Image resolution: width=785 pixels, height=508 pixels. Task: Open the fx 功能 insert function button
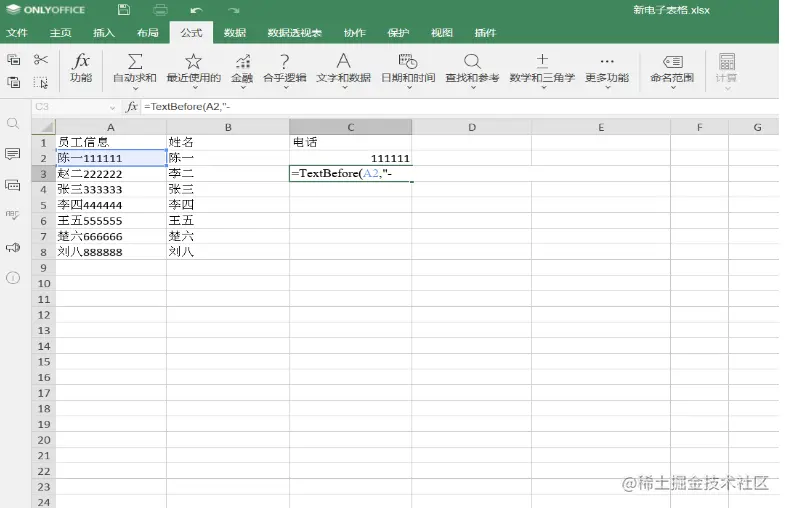click(x=81, y=68)
